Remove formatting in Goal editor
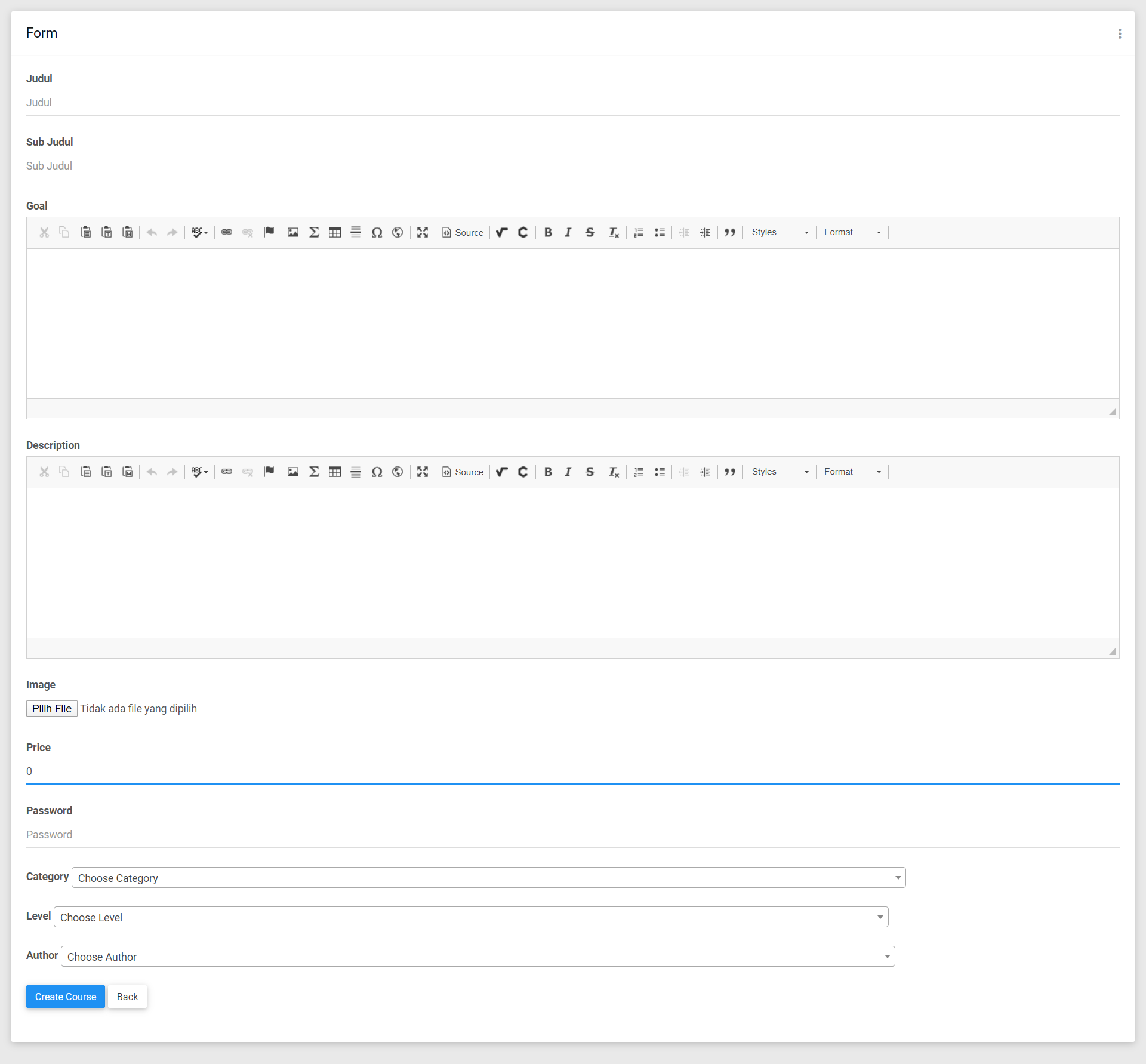Screen dimensions: 1146x1064 [614, 232]
